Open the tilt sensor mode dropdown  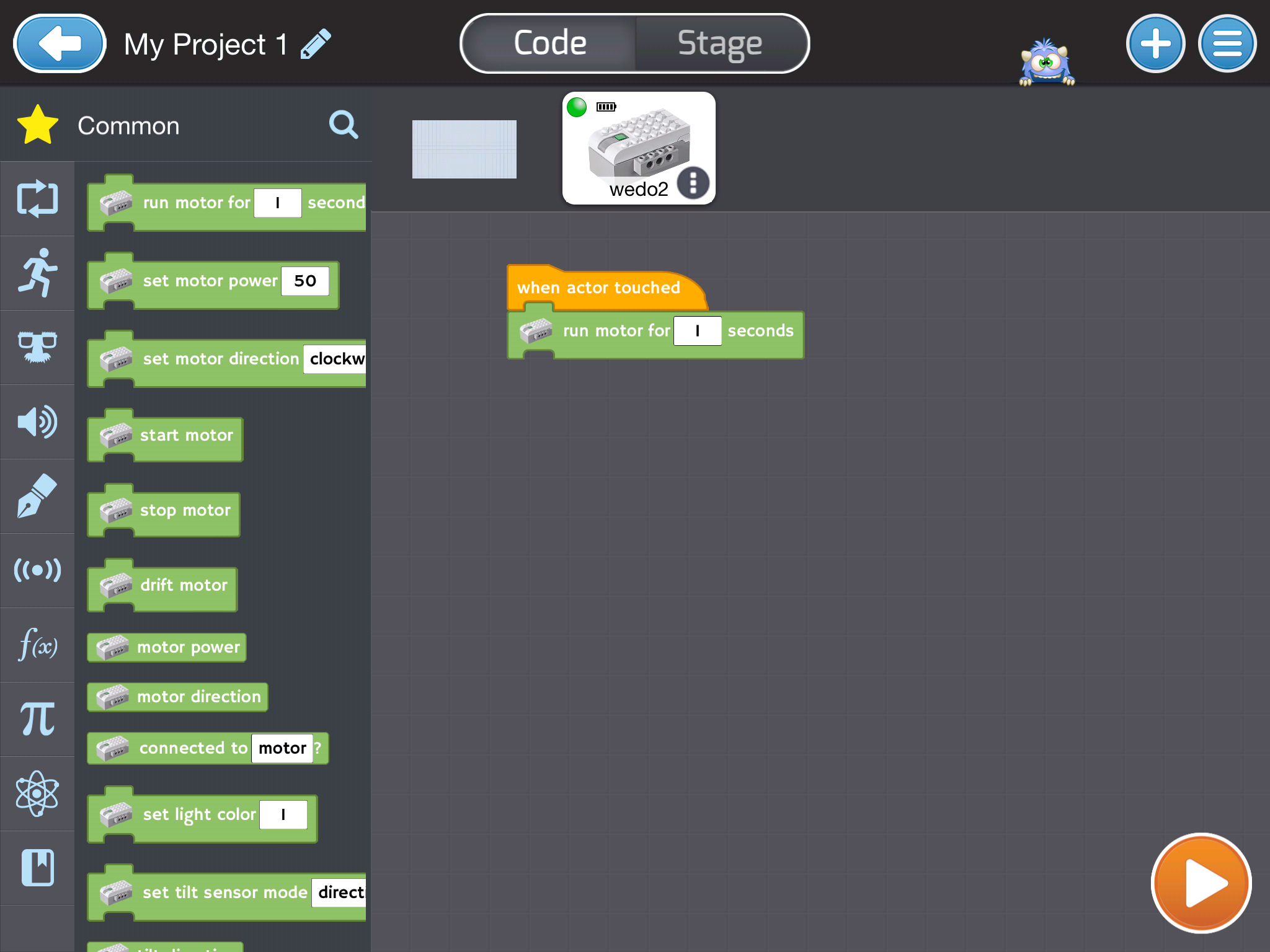pos(339,892)
